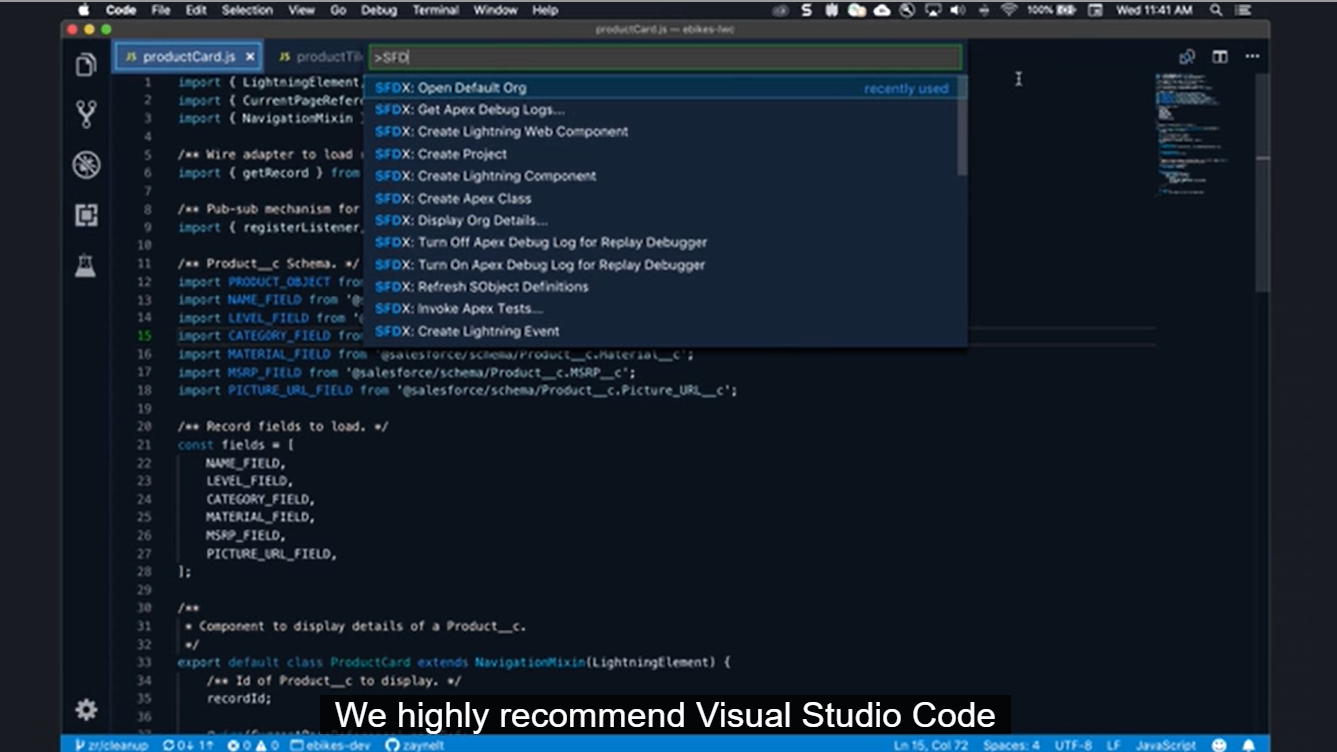The width and height of the screenshot is (1337, 752).
Task: Open the View menu
Action: tap(301, 10)
